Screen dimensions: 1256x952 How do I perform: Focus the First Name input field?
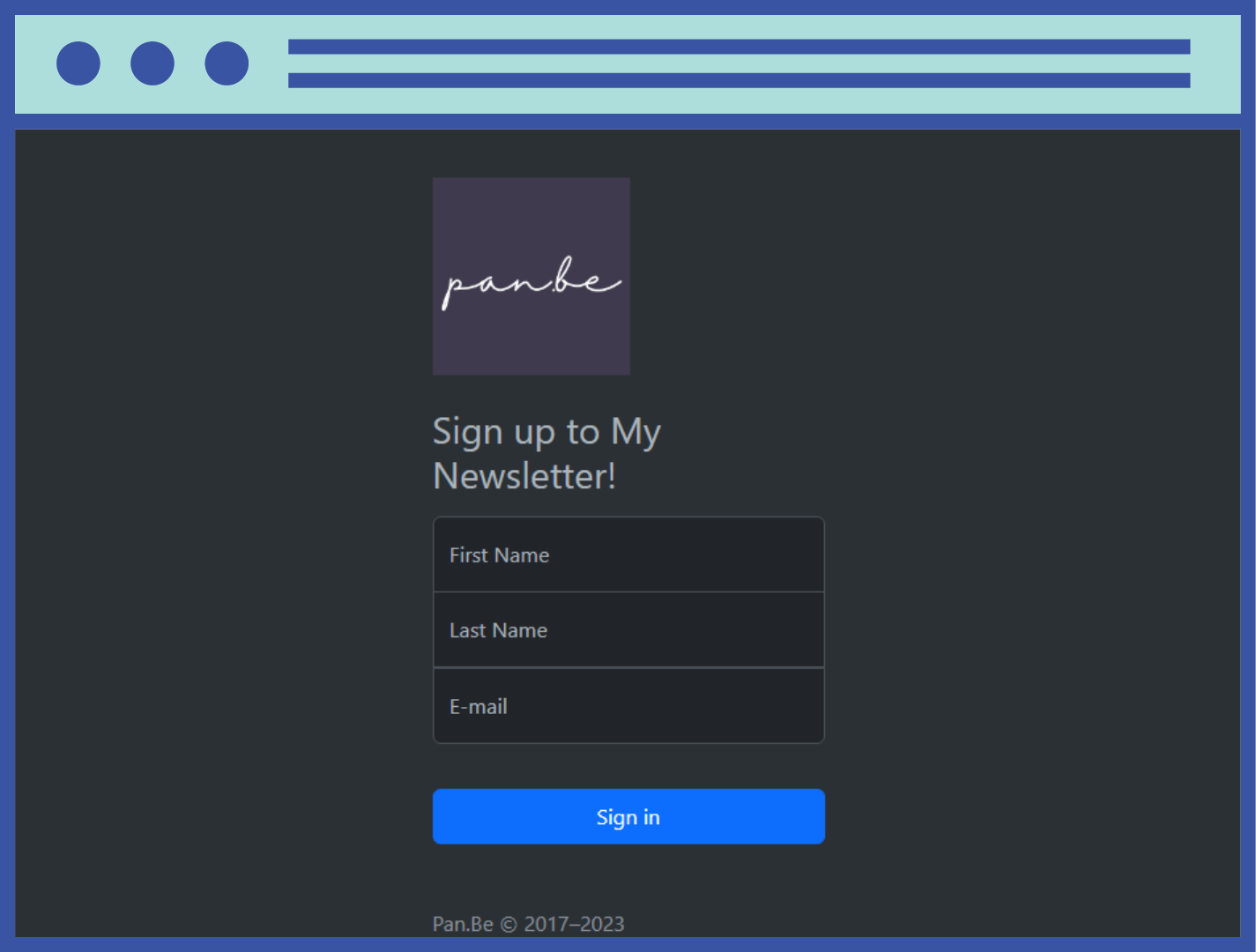(x=628, y=554)
